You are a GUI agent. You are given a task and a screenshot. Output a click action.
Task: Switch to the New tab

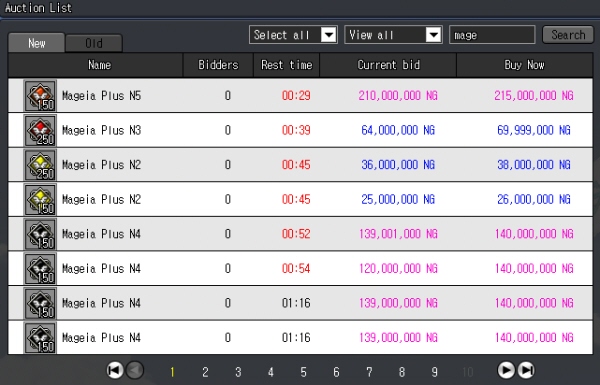[x=36, y=42]
